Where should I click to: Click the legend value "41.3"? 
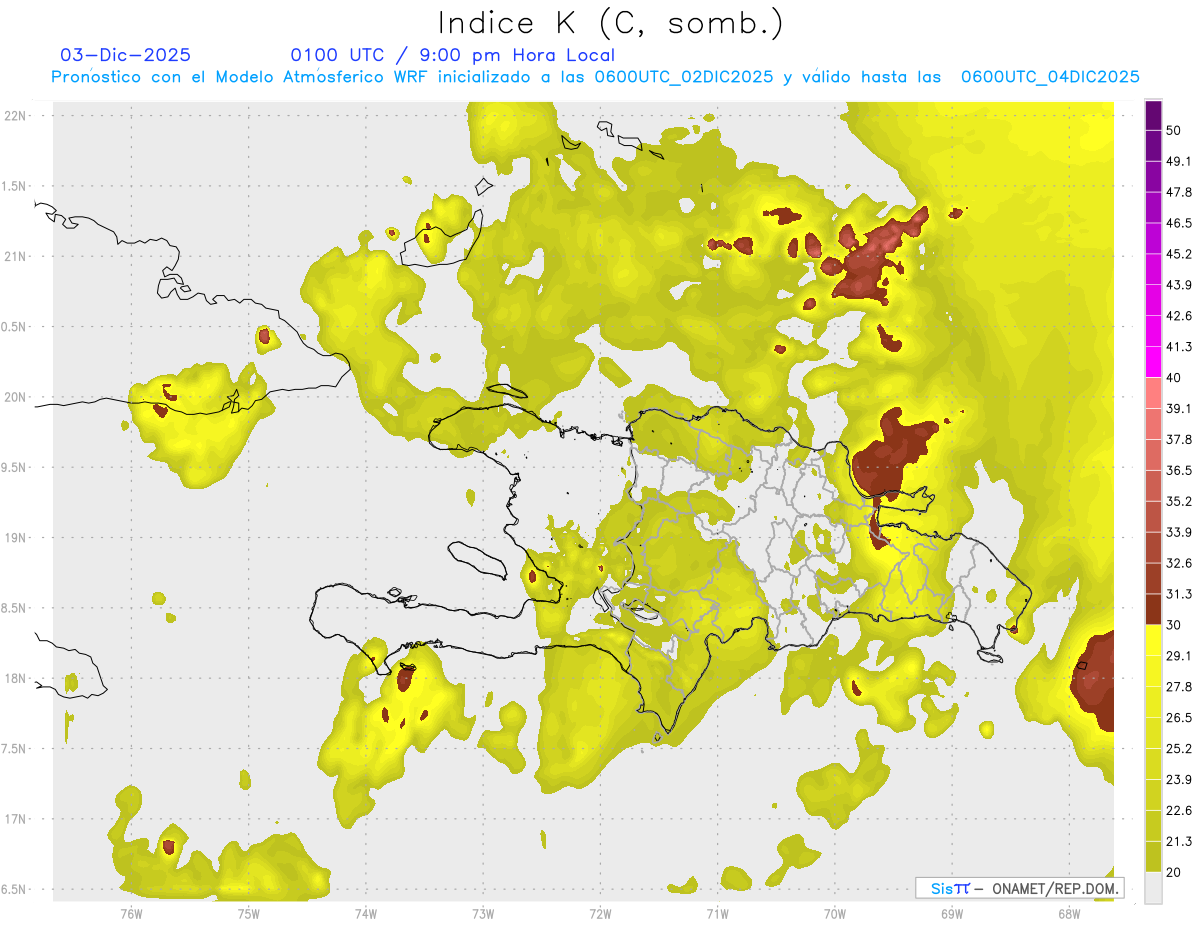(1179, 347)
